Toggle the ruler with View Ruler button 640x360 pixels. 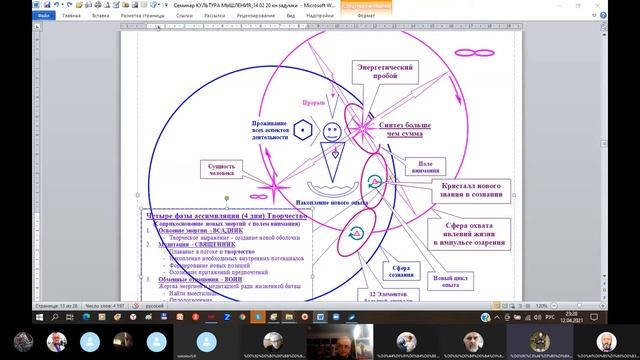604,26
